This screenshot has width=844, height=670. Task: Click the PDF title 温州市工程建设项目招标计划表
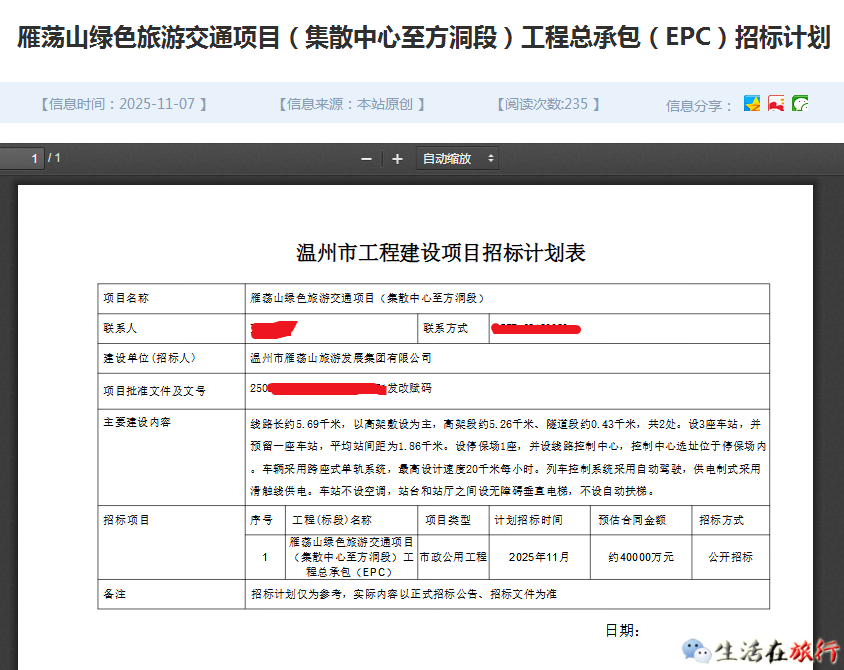tap(441, 253)
